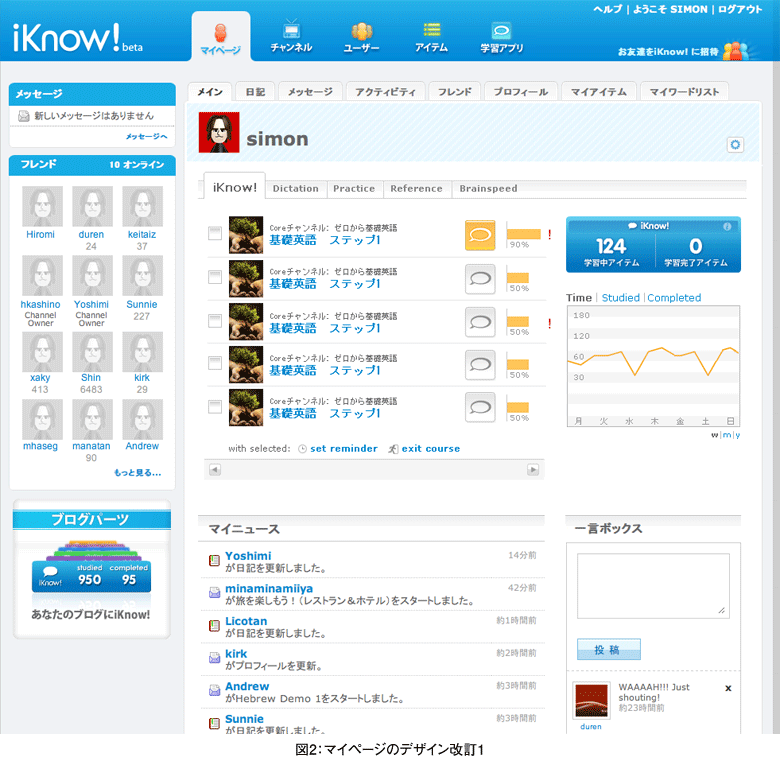The width and height of the screenshot is (780, 760).
Task: Check the fifth course row checkbox
Action: pyautogui.click(x=215, y=406)
